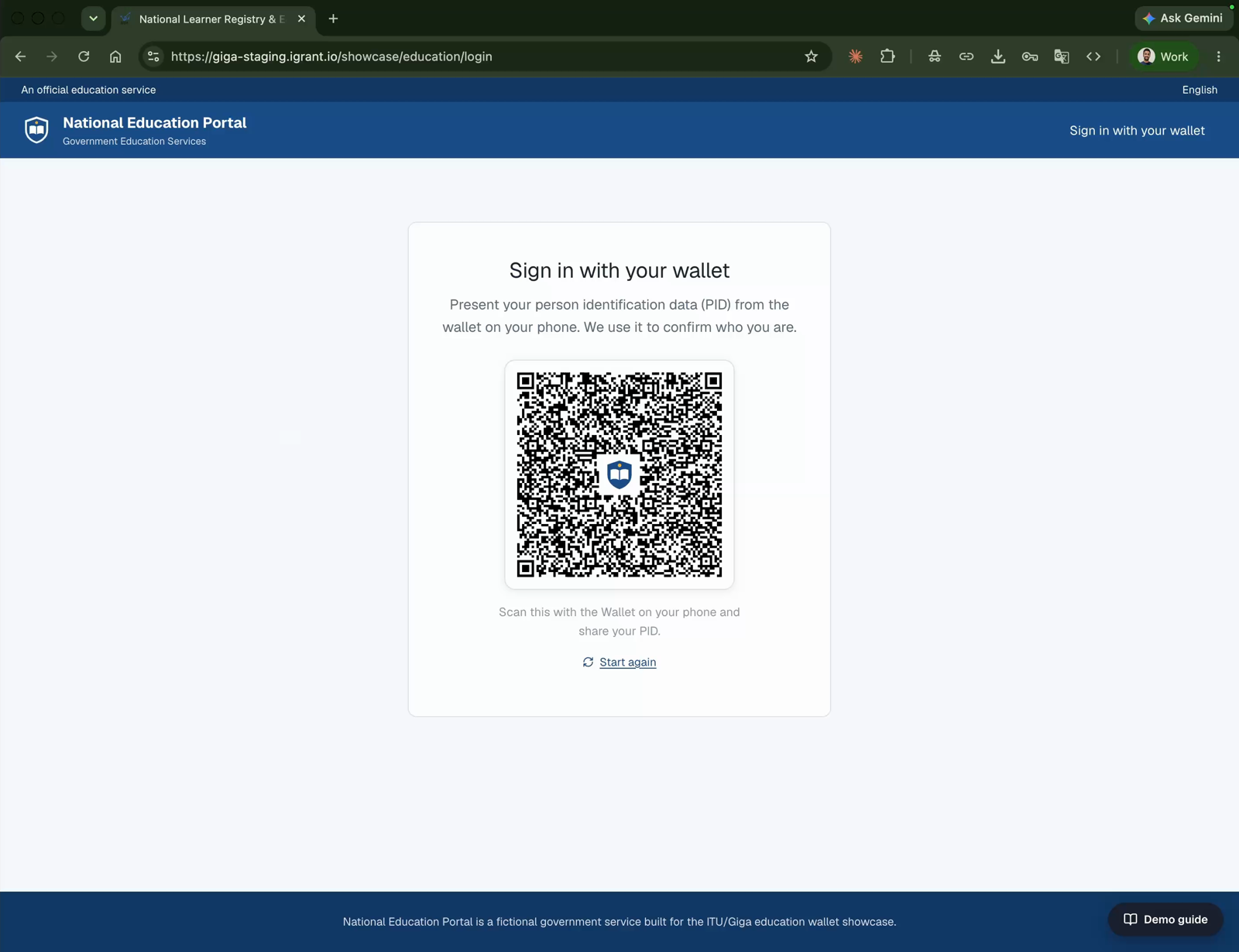
Task: Go back to the previous page
Action: pos(21,57)
